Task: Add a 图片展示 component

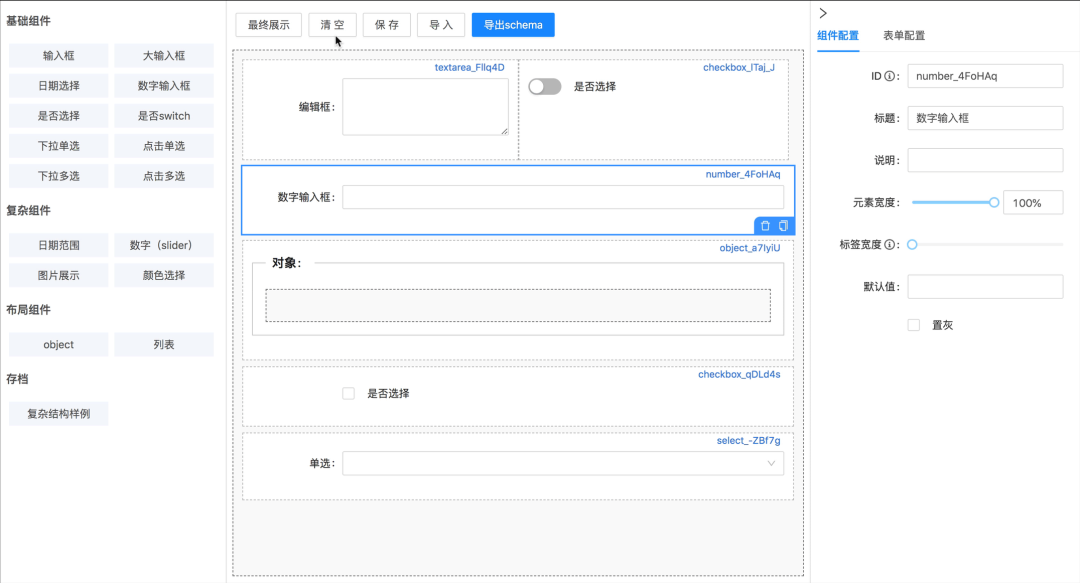Action: tap(59, 276)
